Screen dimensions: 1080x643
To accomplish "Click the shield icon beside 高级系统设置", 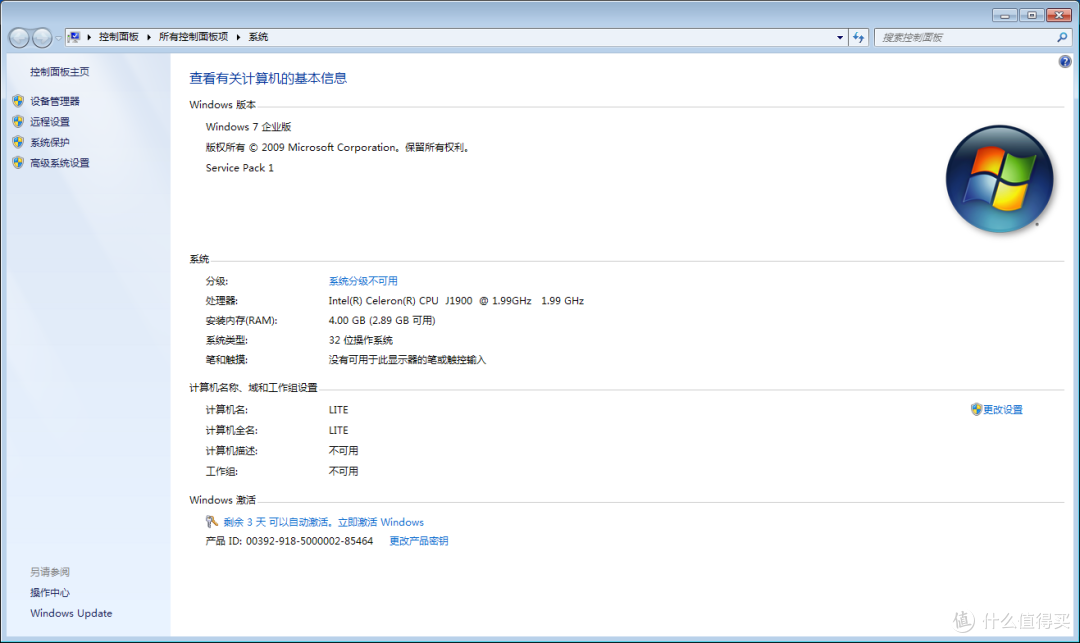I will pyautogui.click(x=17, y=163).
